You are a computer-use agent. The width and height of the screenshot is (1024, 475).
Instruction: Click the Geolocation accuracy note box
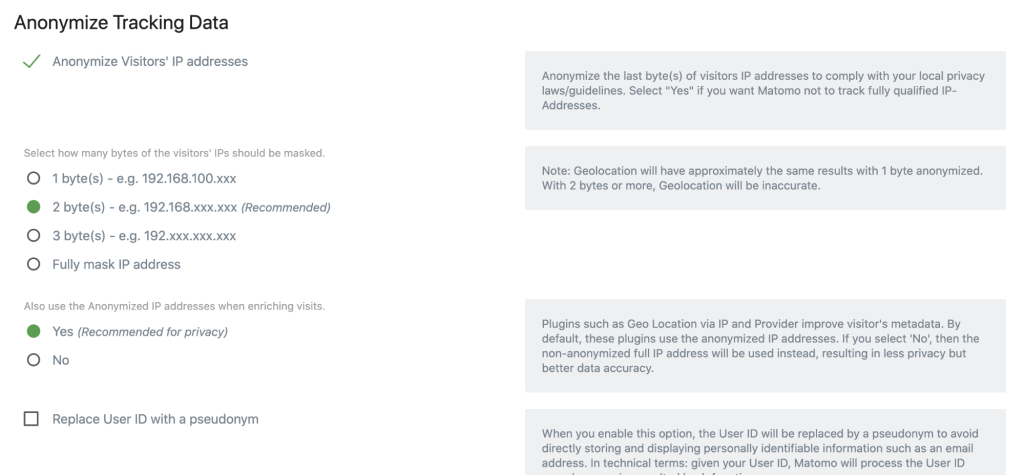(765, 178)
